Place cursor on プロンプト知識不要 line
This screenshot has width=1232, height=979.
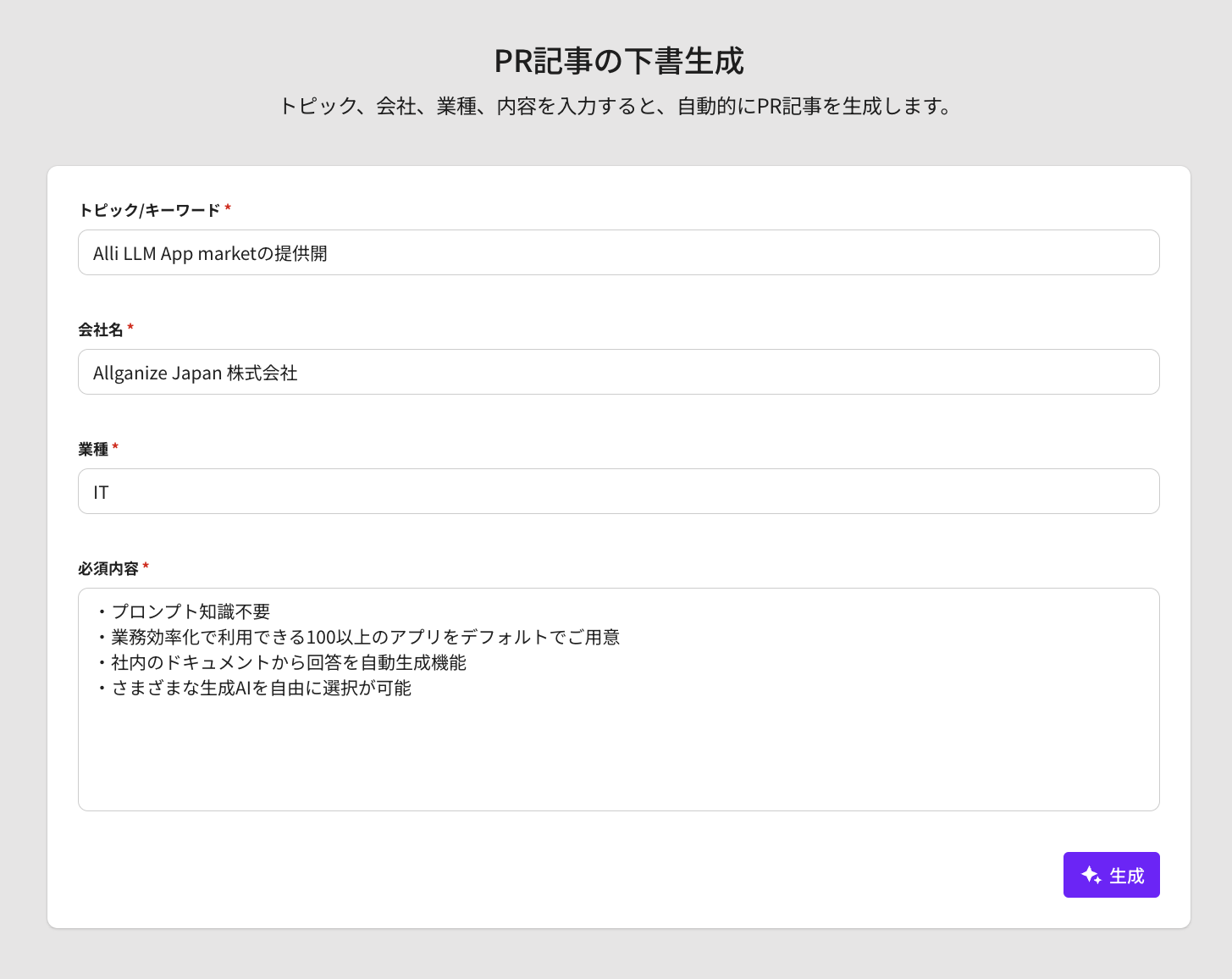tap(191, 611)
